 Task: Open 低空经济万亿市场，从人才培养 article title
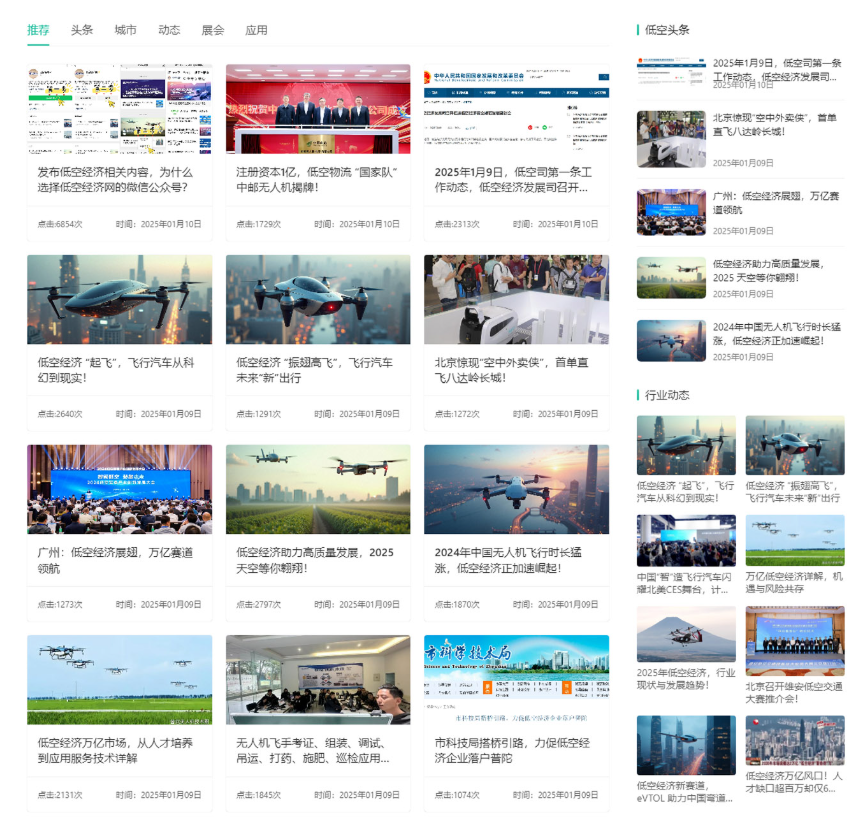(116, 750)
